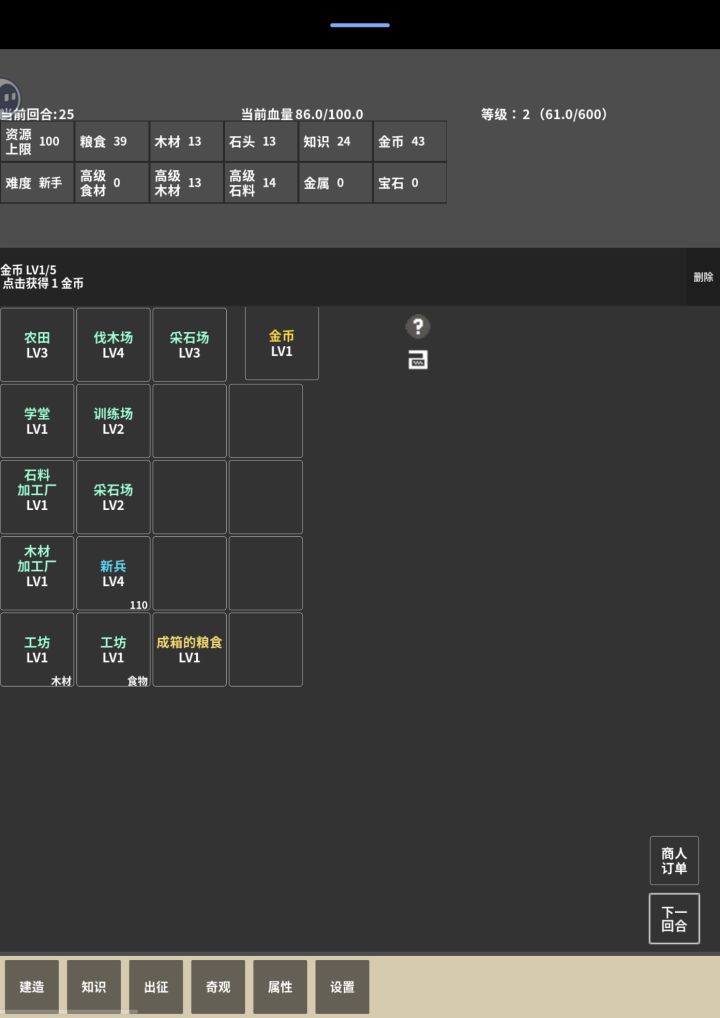Click the 当前回合:25 label

point(37,114)
